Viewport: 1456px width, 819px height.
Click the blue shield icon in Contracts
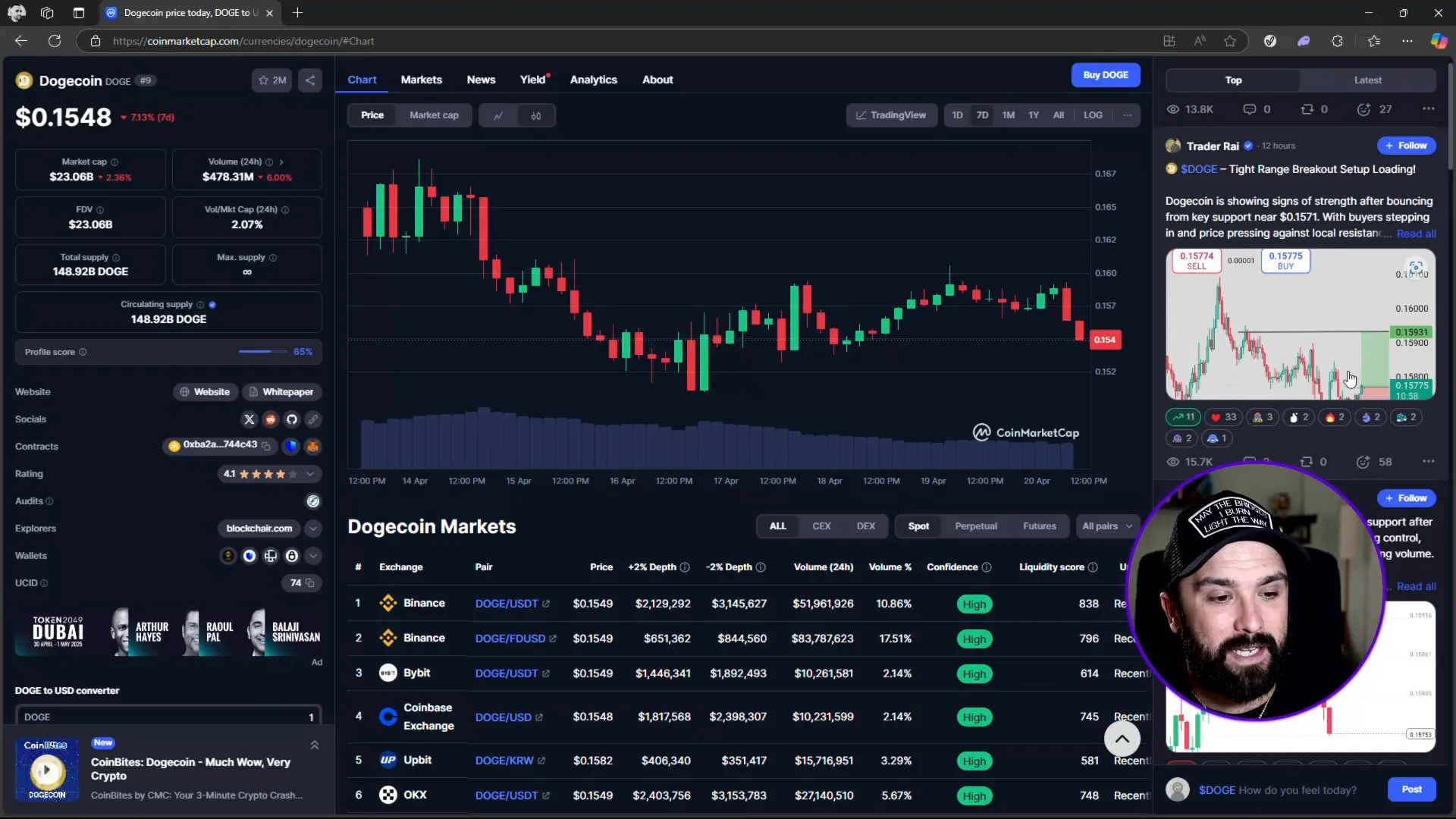coord(291,447)
